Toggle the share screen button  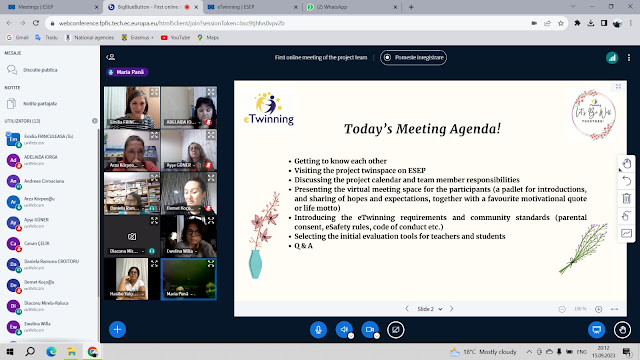(x=396, y=330)
